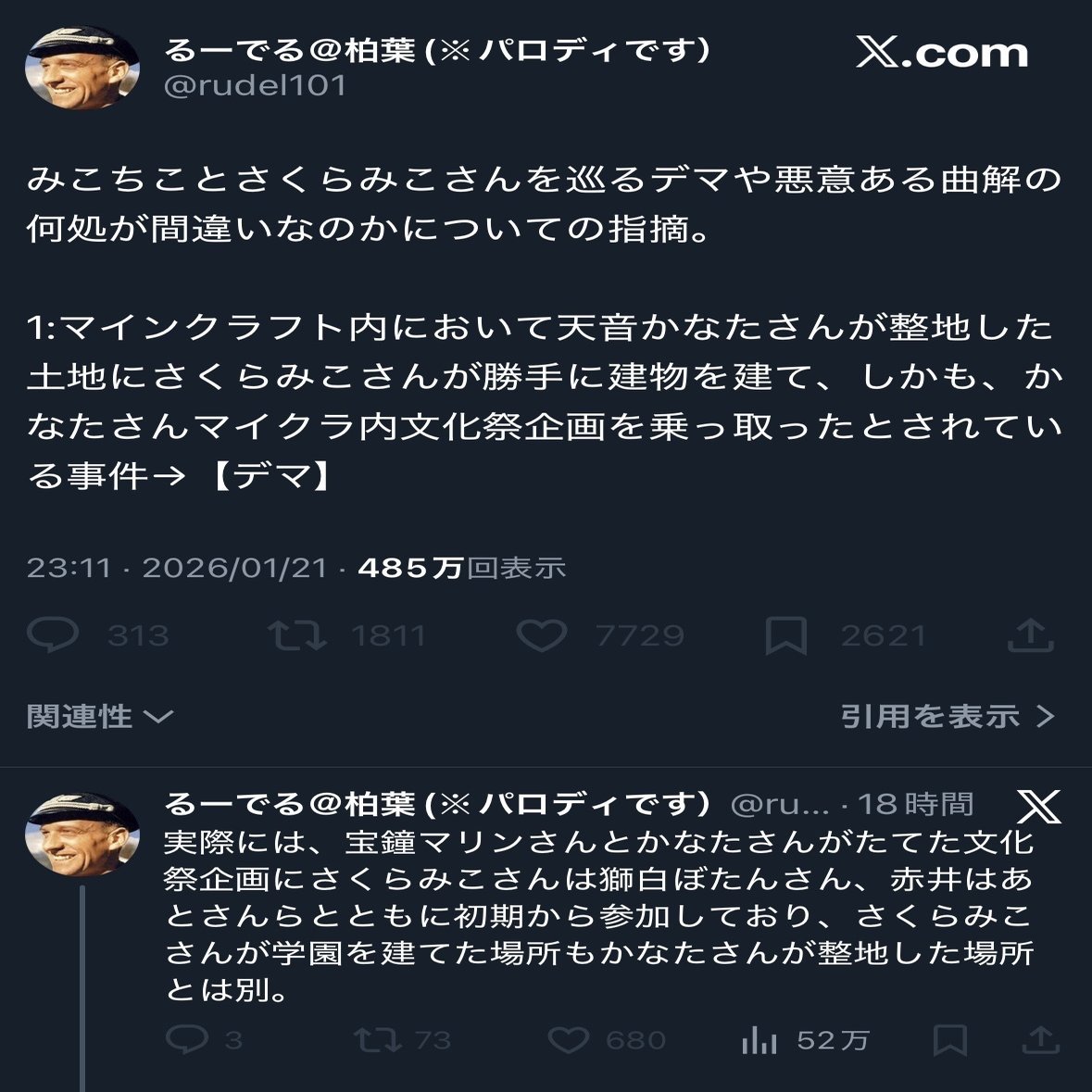Click the X.com logo
Screen dimensions: 1092x1092
tap(942, 52)
